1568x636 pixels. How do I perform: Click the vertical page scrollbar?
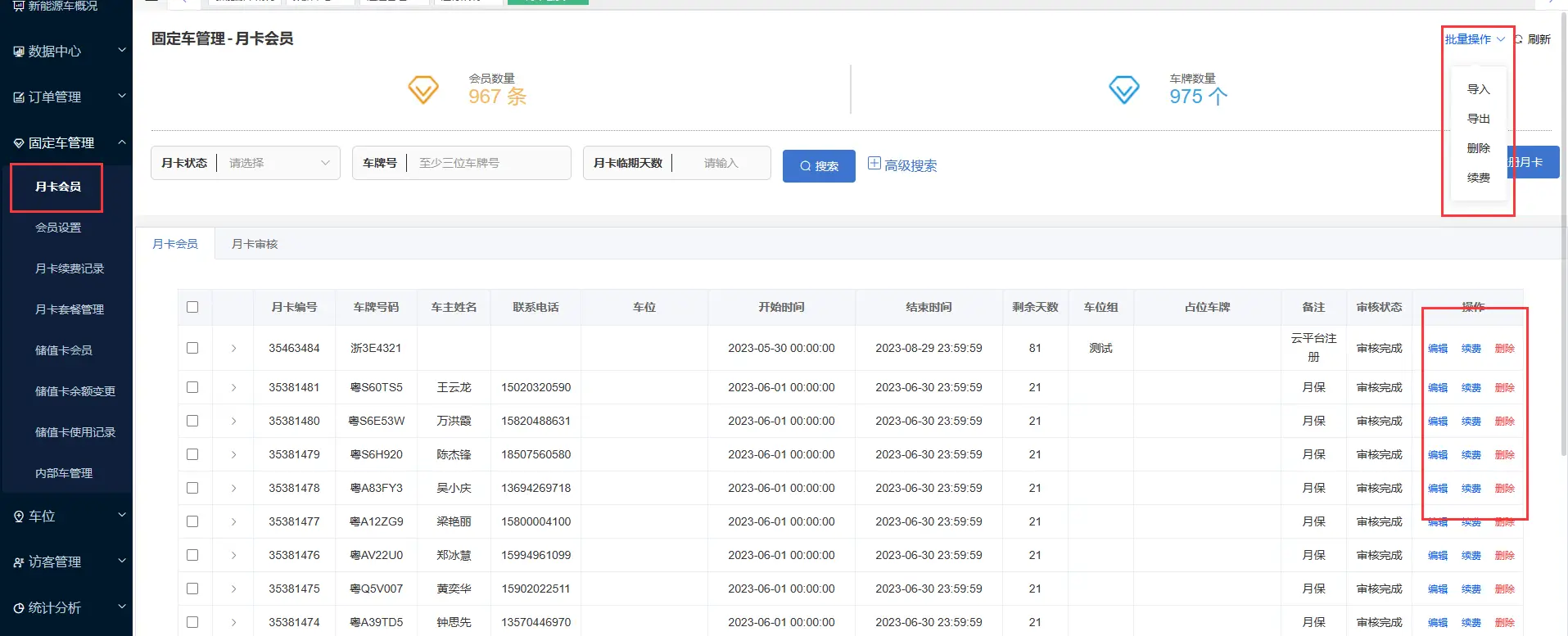[1563, 246]
